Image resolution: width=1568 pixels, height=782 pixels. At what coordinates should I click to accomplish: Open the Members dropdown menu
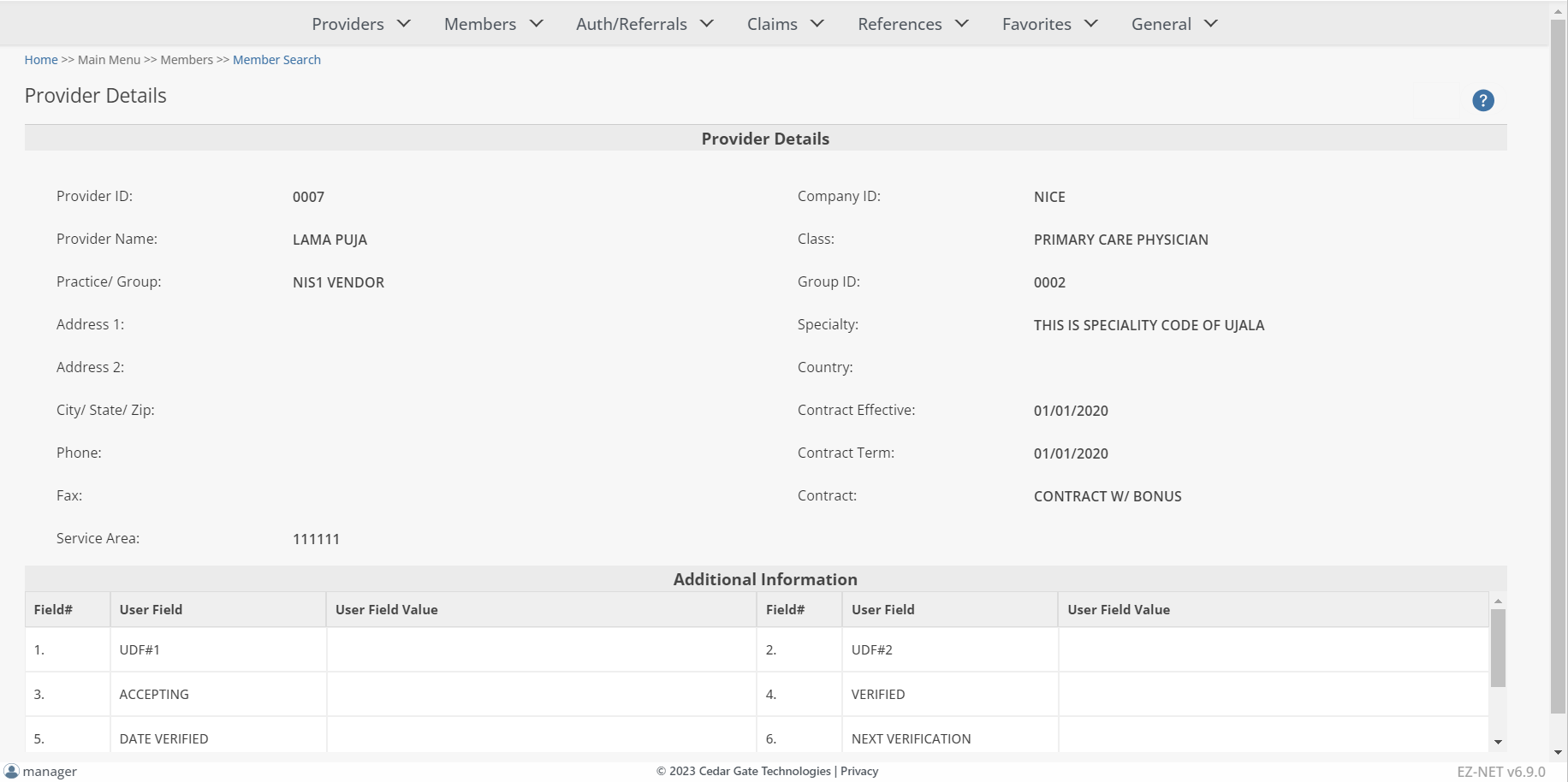[493, 24]
